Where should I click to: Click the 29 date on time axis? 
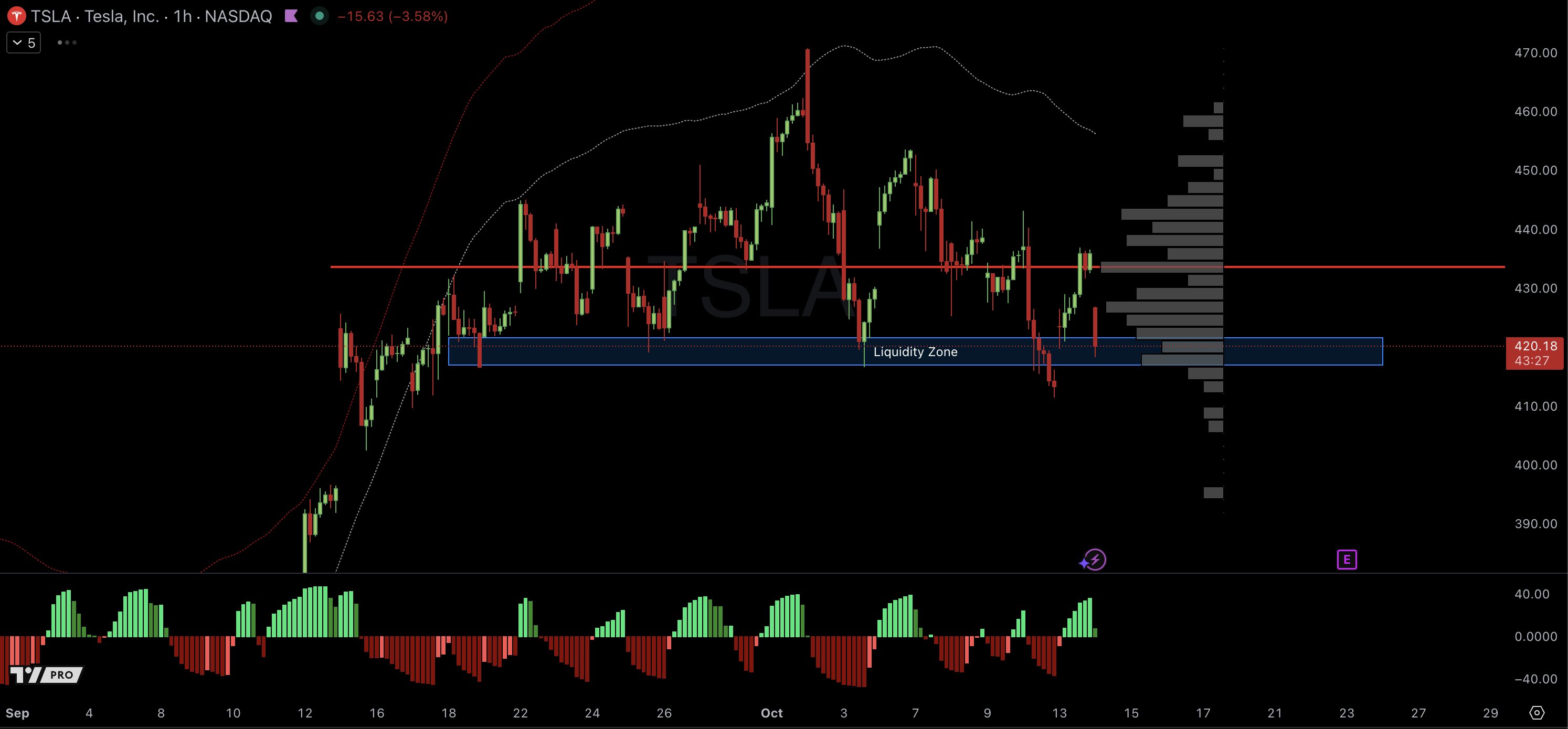[x=1491, y=713]
